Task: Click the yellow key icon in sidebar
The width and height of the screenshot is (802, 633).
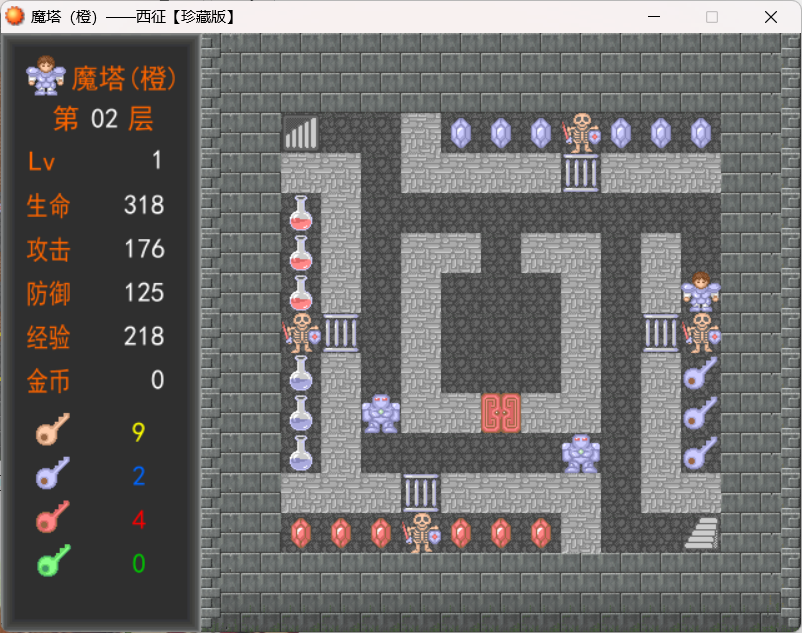Action: coord(53,429)
